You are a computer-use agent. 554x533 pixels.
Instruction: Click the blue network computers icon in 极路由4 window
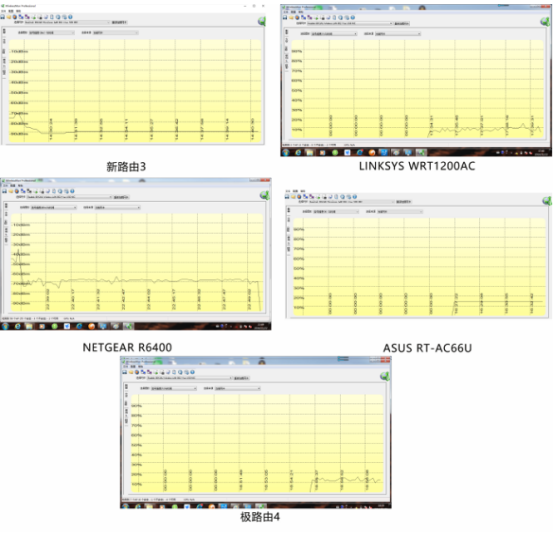pyautogui.click(x=143, y=372)
